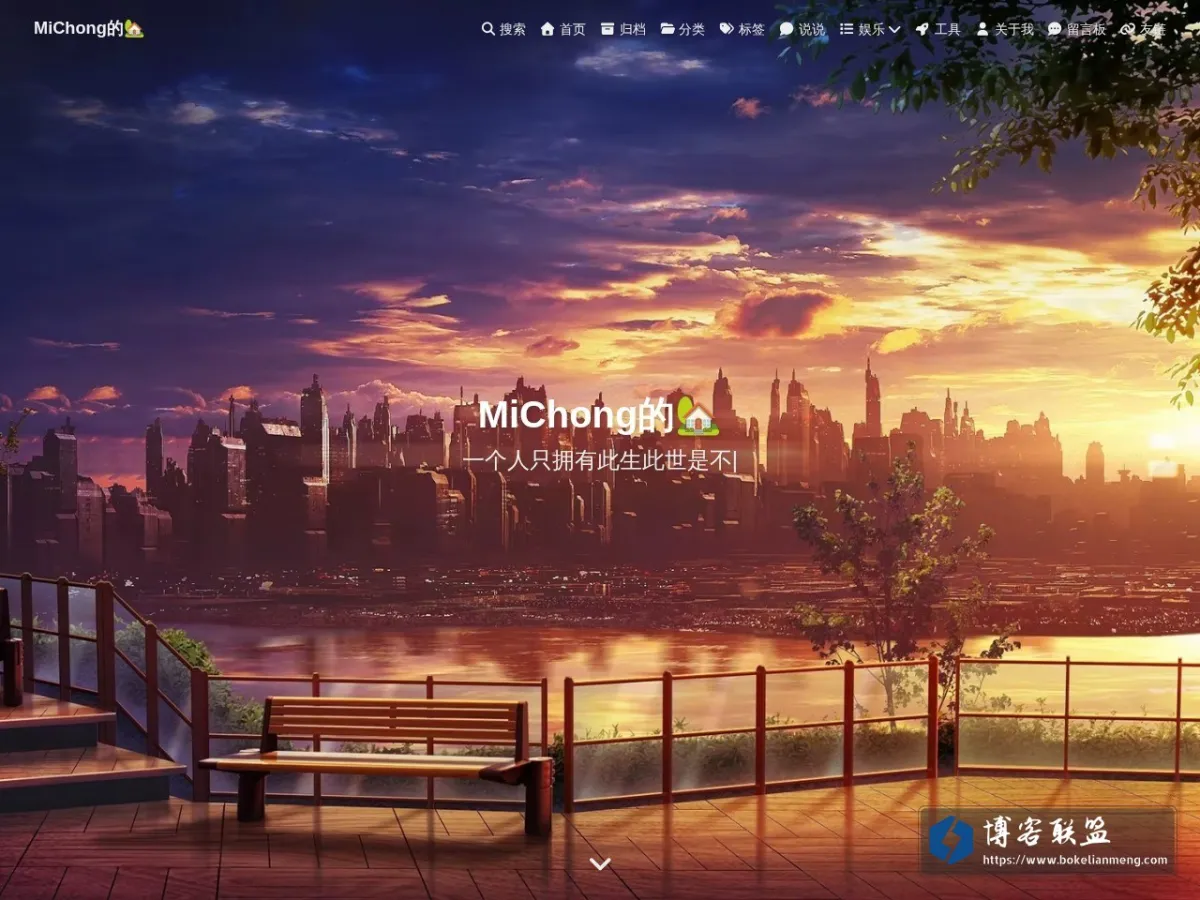
Task: Open the 归档 archive box icon
Action: [607, 29]
